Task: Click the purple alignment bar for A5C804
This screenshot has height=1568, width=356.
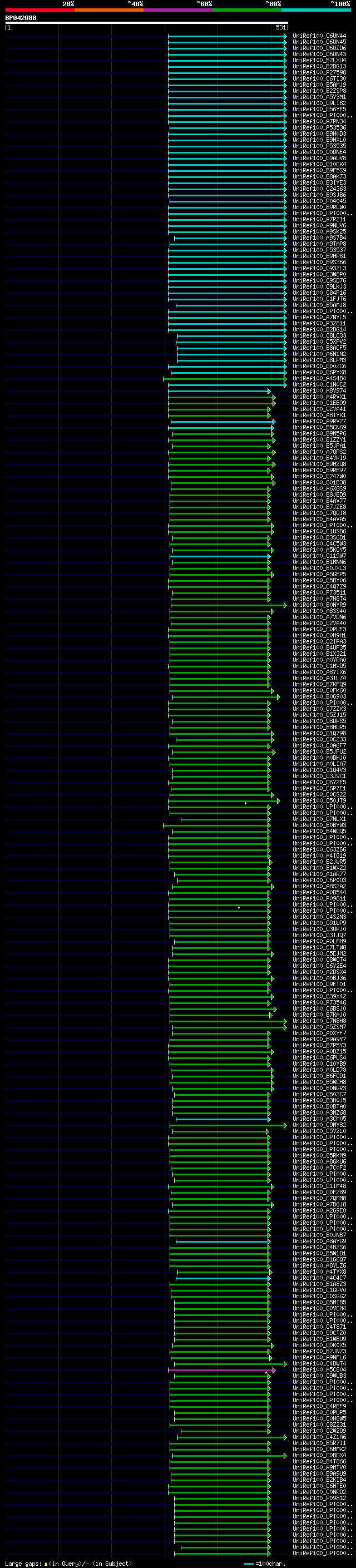Action: pyautogui.click(x=221, y=1370)
